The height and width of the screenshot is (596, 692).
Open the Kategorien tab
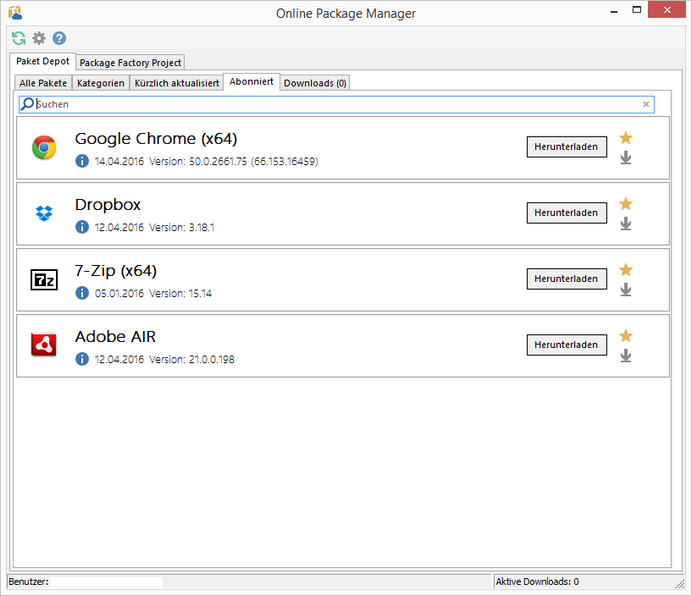(101, 83)
